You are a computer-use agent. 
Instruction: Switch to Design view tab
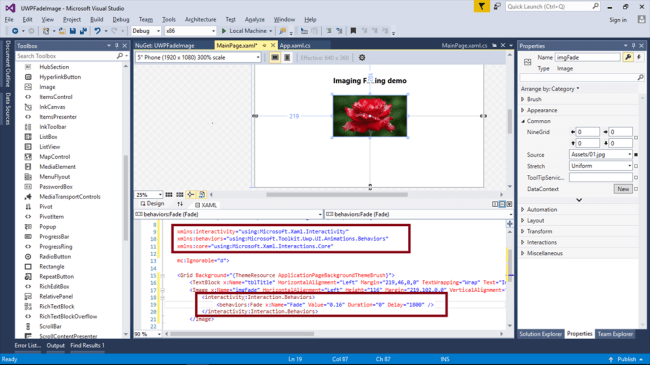click(x=153, y=204)
